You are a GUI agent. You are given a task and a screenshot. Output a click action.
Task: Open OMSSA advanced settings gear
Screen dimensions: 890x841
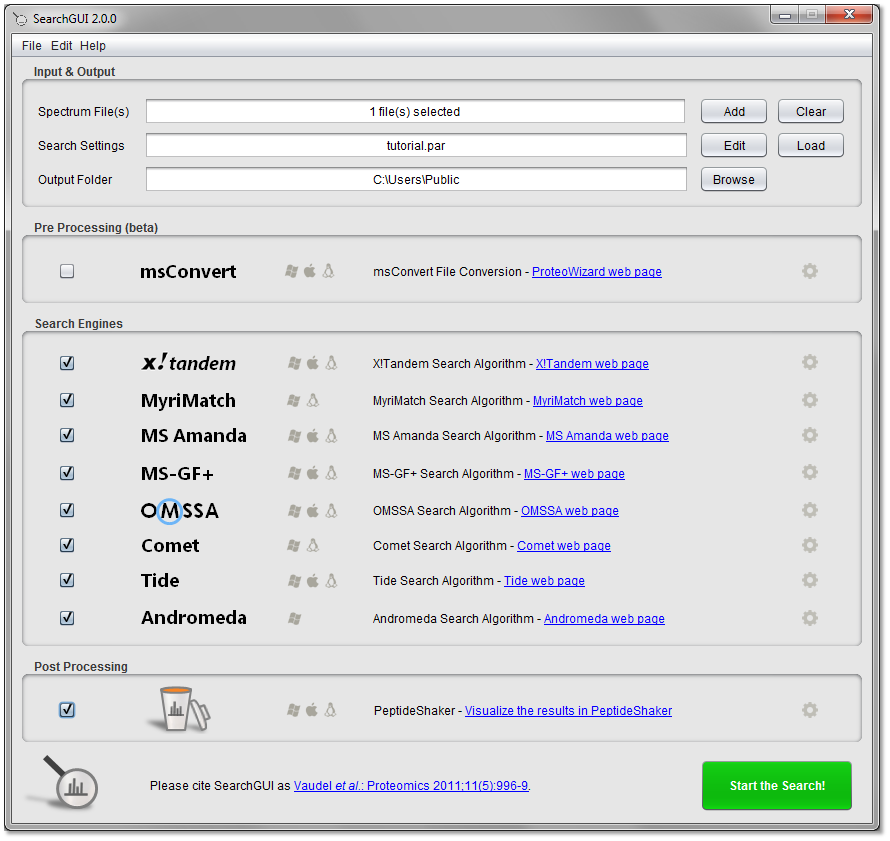pyautogui.click(x=810, y=510)
